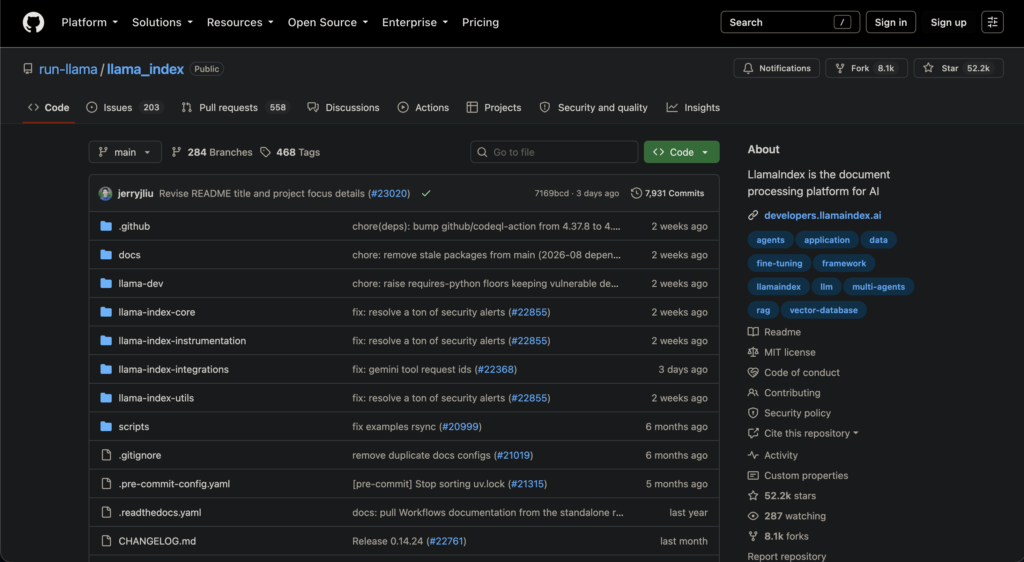This screenshot has height=562, width=1024.
Task: Click the Notifications bell button
Action: 776,68
